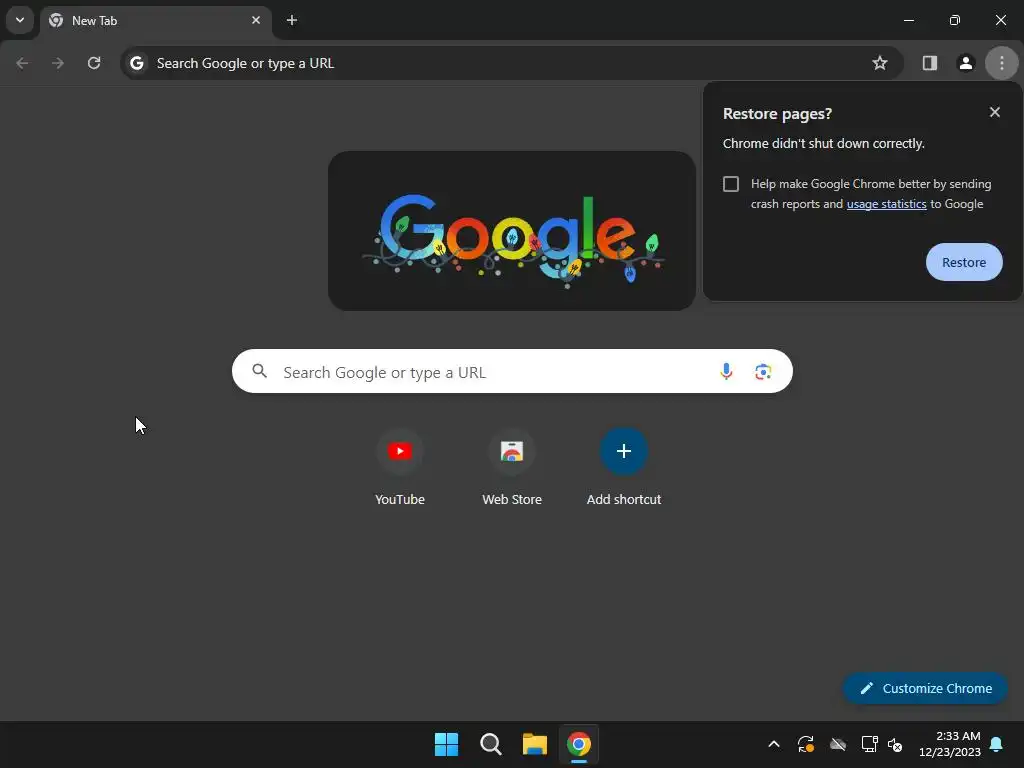Image resolution: width=1024 pixels, height=768 pixels.
Task: Click the OneDrive cloud tray icon
Action: point(838,744)
